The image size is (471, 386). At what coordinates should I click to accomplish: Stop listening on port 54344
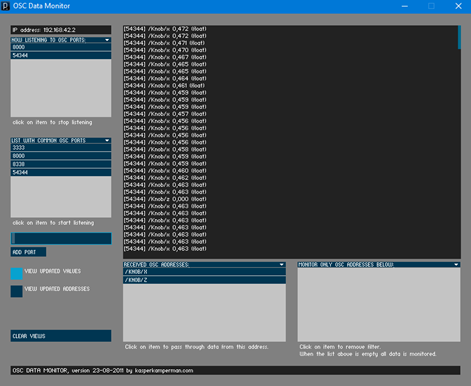coord(61,55)
